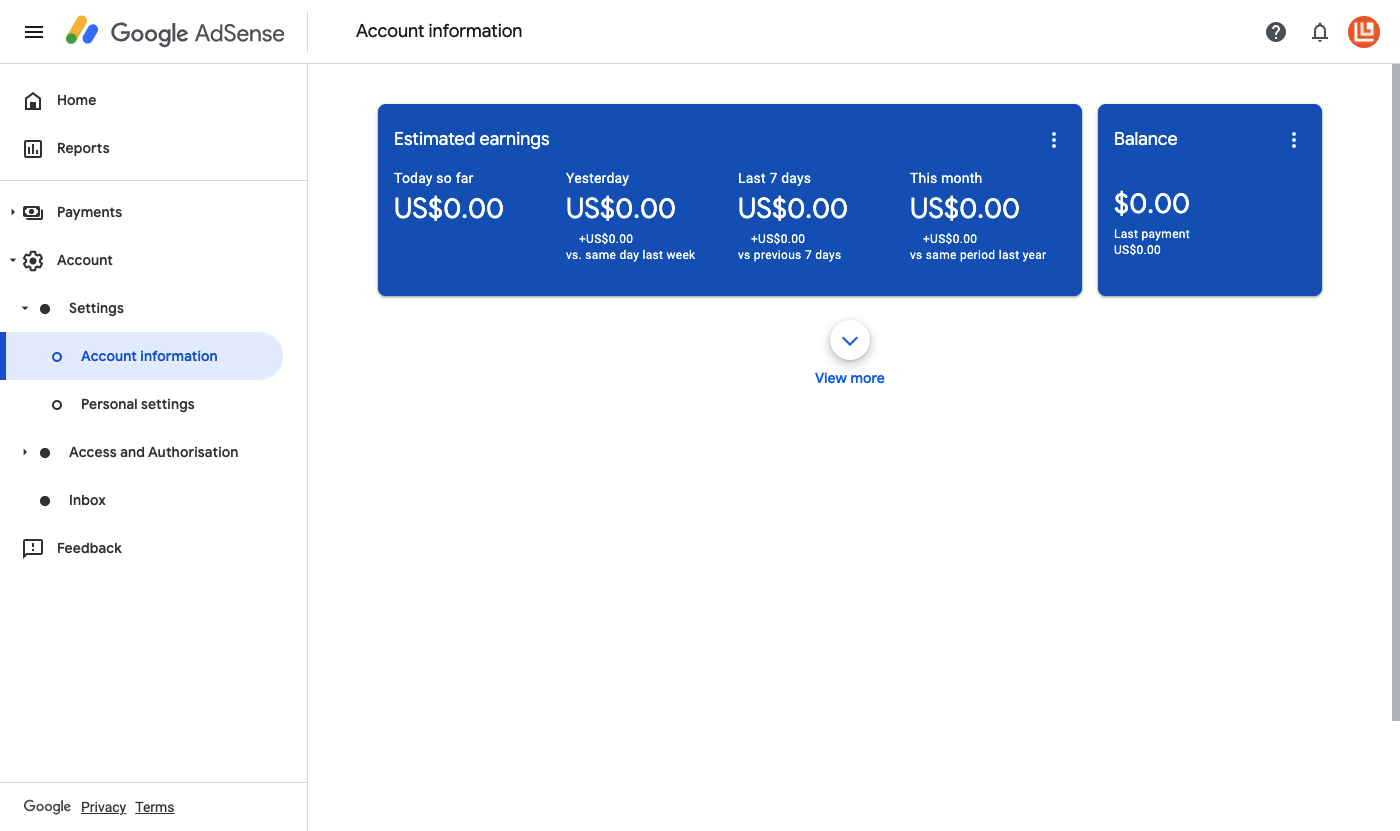Click the Today so far earnings value
This screenshot has width=1400, height=831.
tap(449, 209)
